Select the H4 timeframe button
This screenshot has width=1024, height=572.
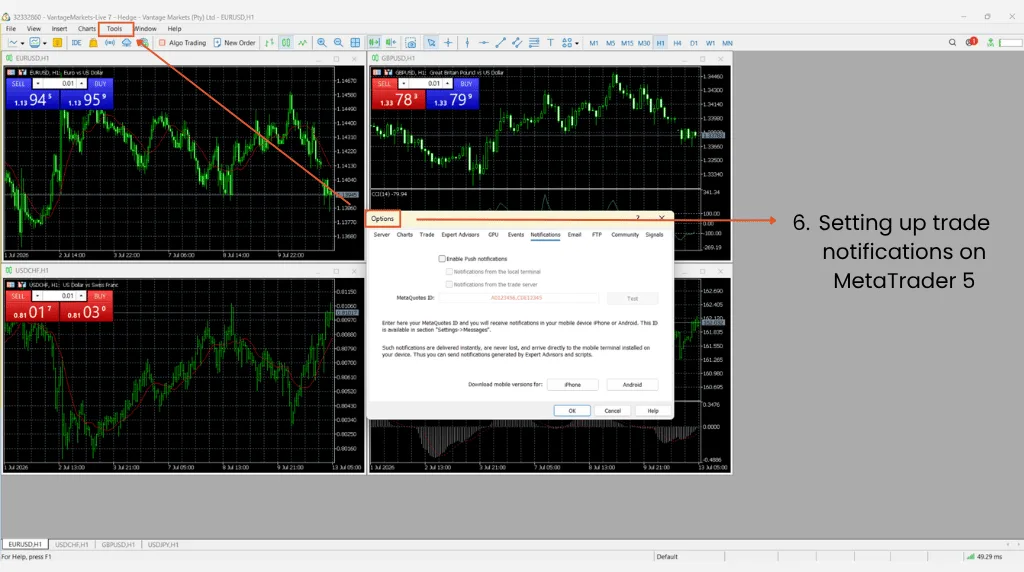click(677, 43)
